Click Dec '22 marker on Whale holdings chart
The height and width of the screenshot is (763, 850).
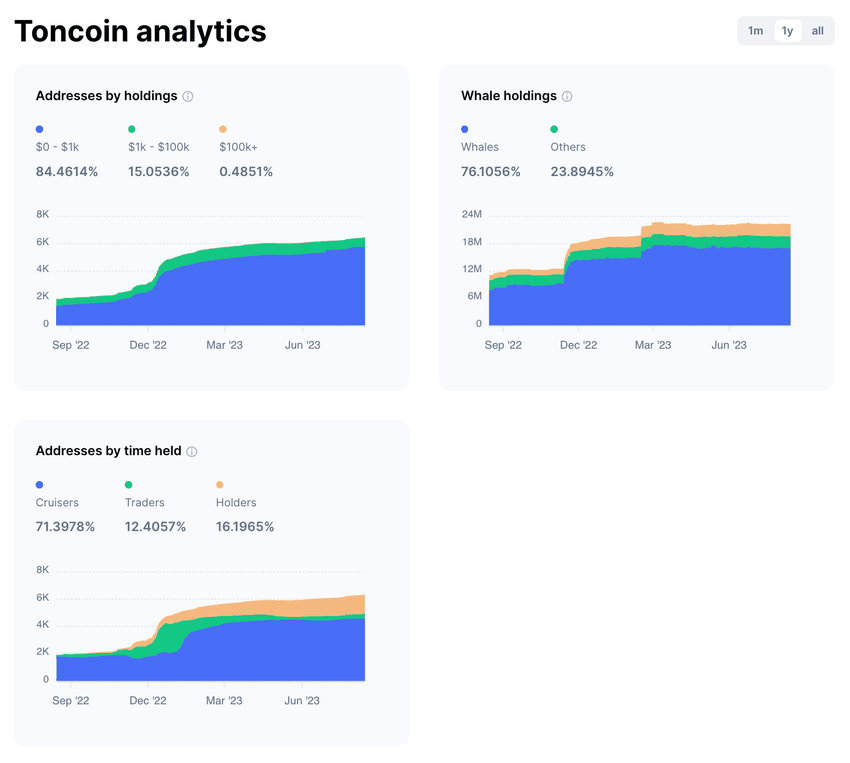(578, 345)
